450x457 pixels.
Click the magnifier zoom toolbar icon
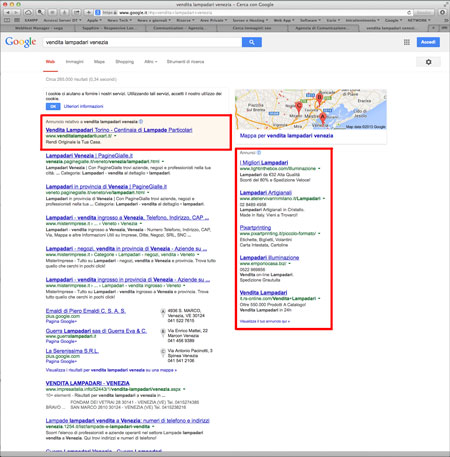point(40,12)
